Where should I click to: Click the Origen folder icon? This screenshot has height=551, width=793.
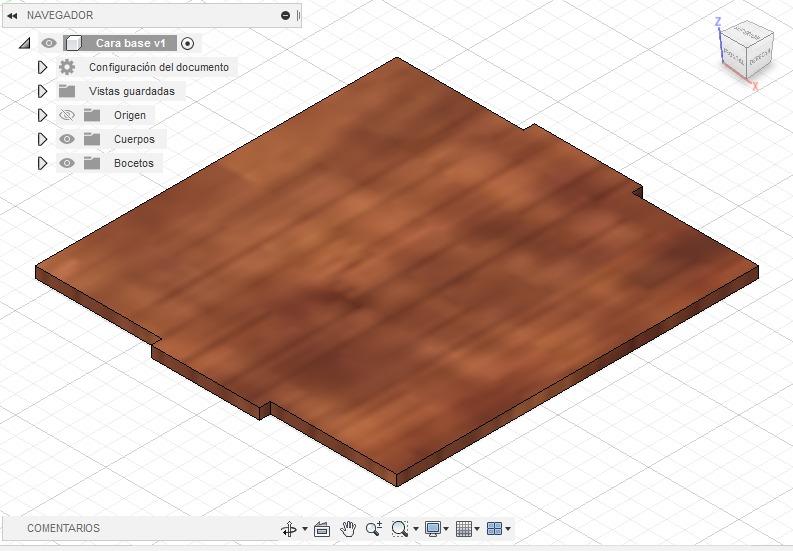(x=92, y=115)
